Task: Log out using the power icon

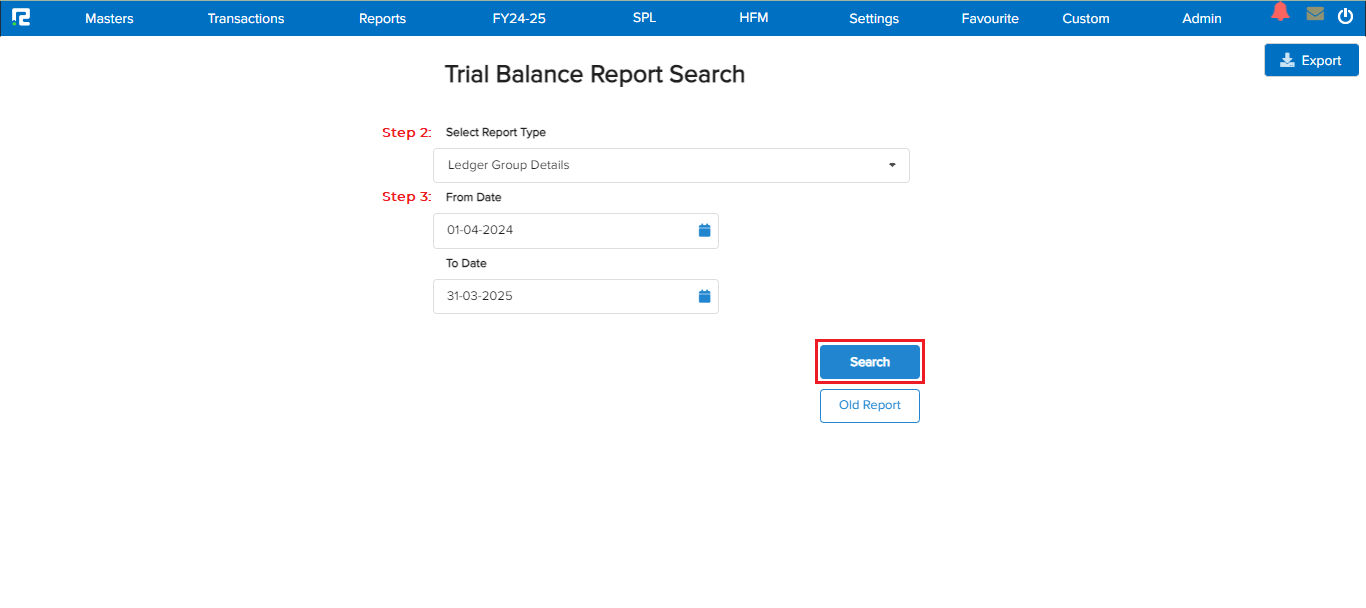Action: (1346, 14)
